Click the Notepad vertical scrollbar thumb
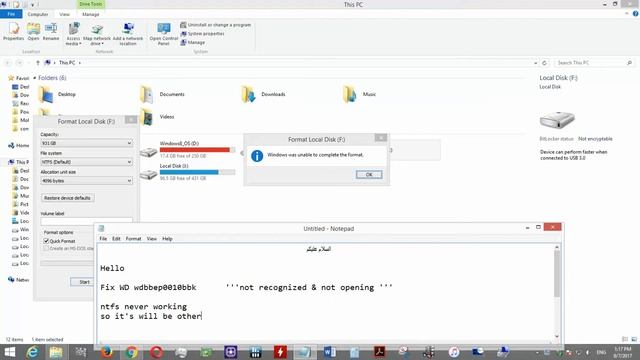640x360 pixels. [557, 274]
